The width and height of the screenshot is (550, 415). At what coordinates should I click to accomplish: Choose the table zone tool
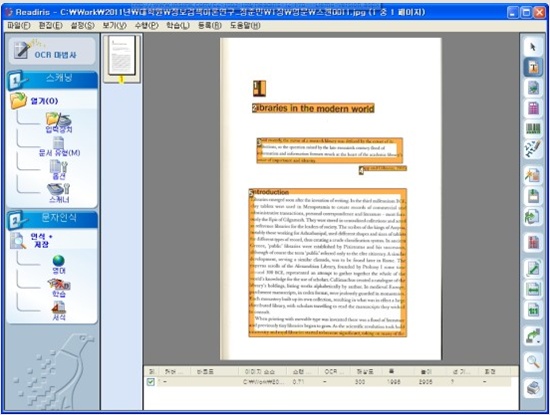click(x=533, y=108)
